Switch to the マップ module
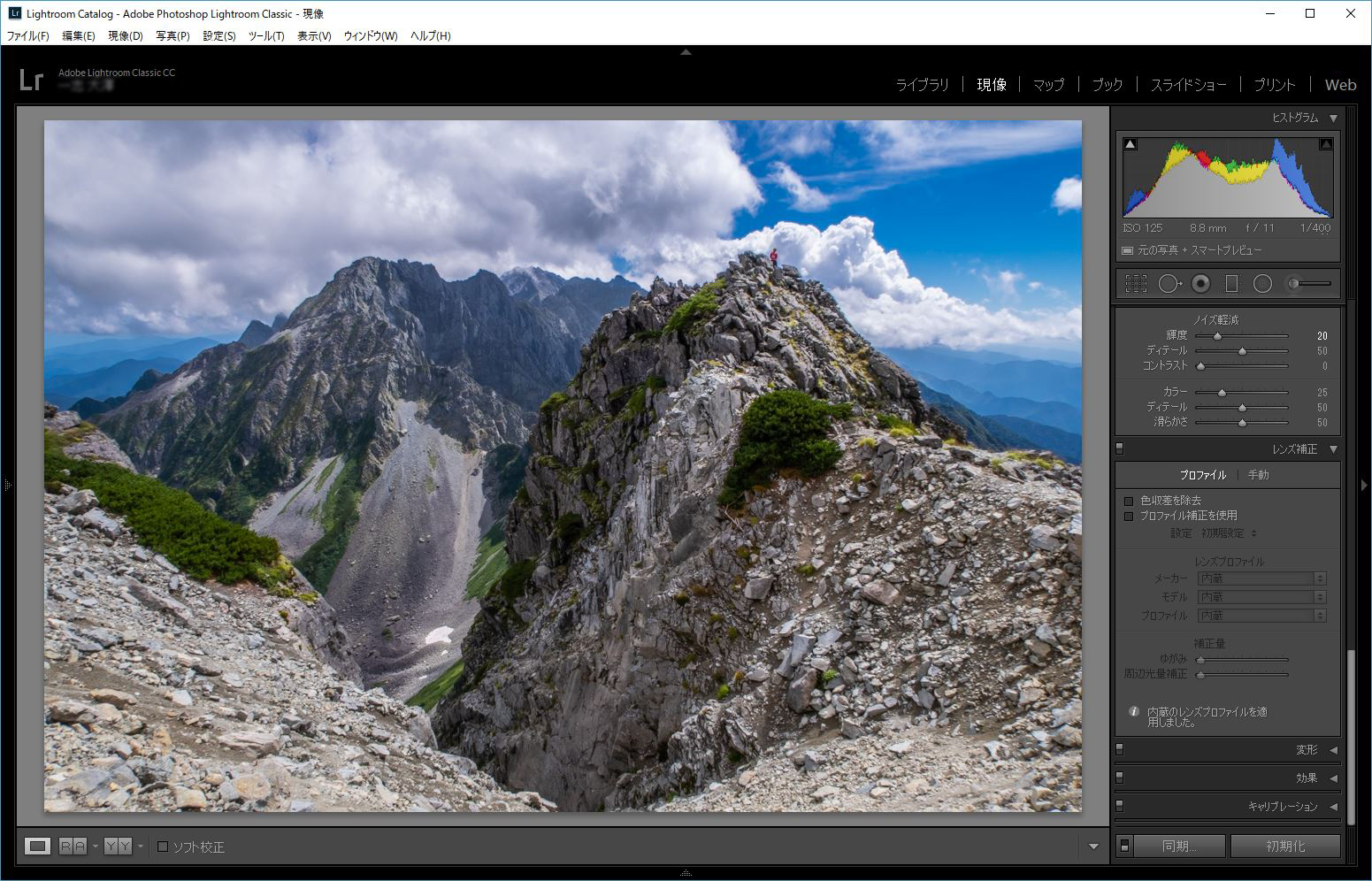 tap(1048, 85)
